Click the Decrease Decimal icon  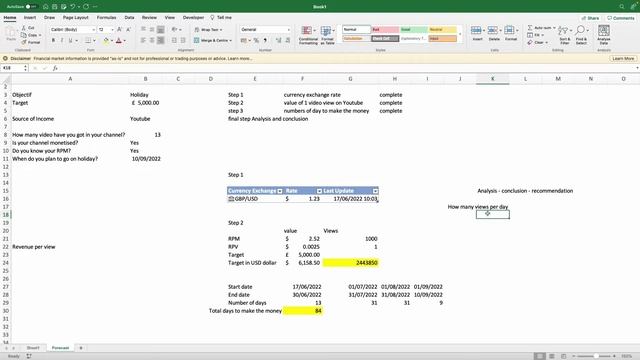(x=287, y=40)
